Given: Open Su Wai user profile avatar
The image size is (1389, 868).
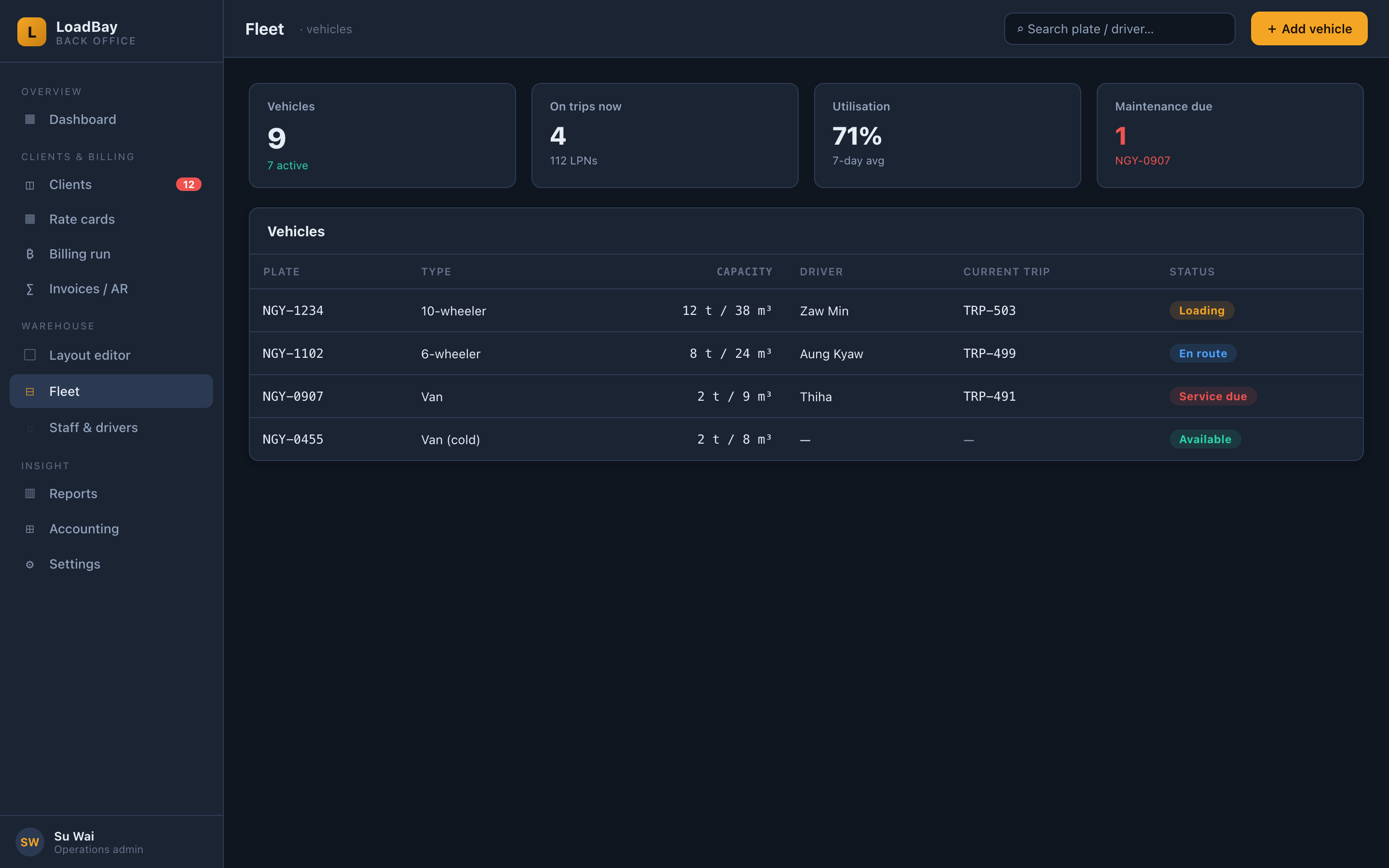Looking at the screenshot, I should (x=30, y=842).
